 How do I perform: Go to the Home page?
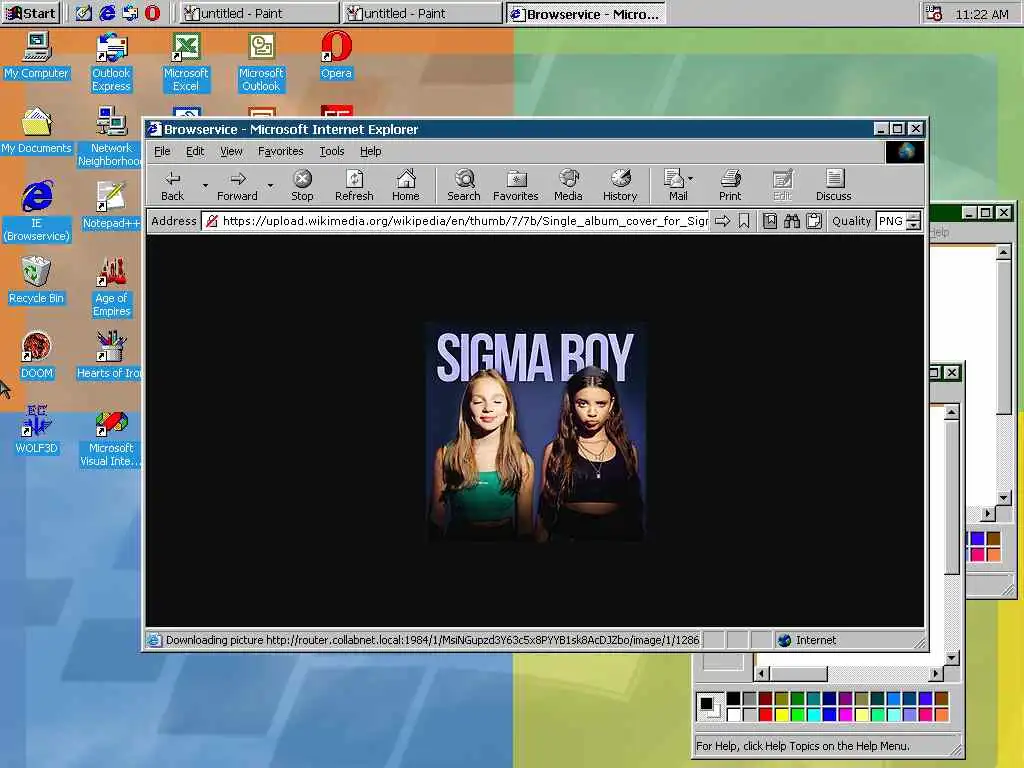pos(406,185)
